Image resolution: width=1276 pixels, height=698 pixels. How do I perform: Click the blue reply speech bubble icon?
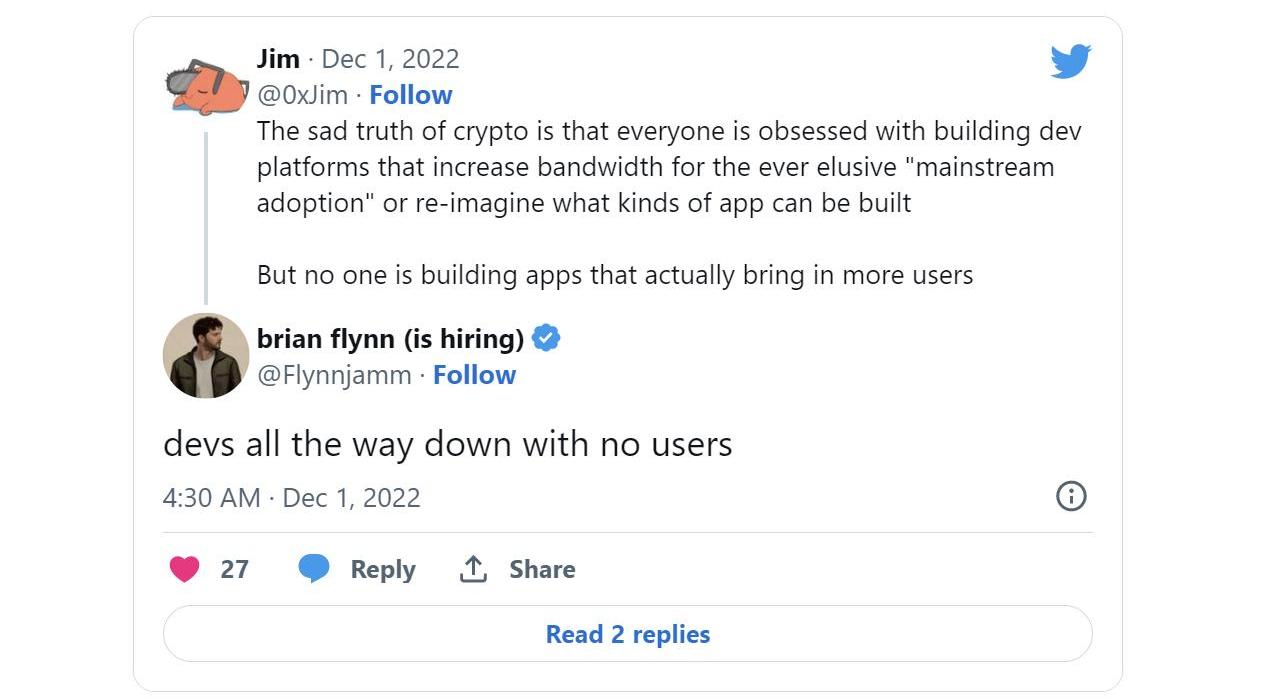(x=314, y=569)
